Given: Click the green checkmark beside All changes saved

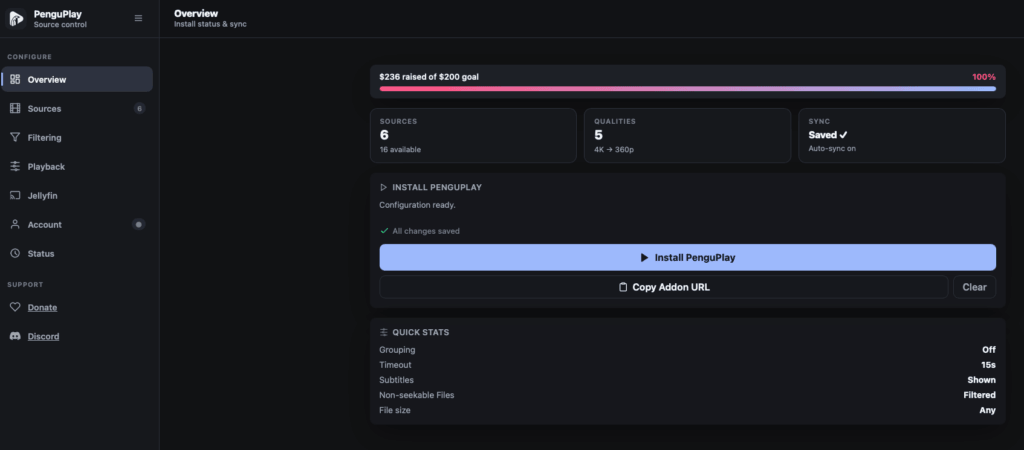Looking at the screenshot, I should coord(384,231).
